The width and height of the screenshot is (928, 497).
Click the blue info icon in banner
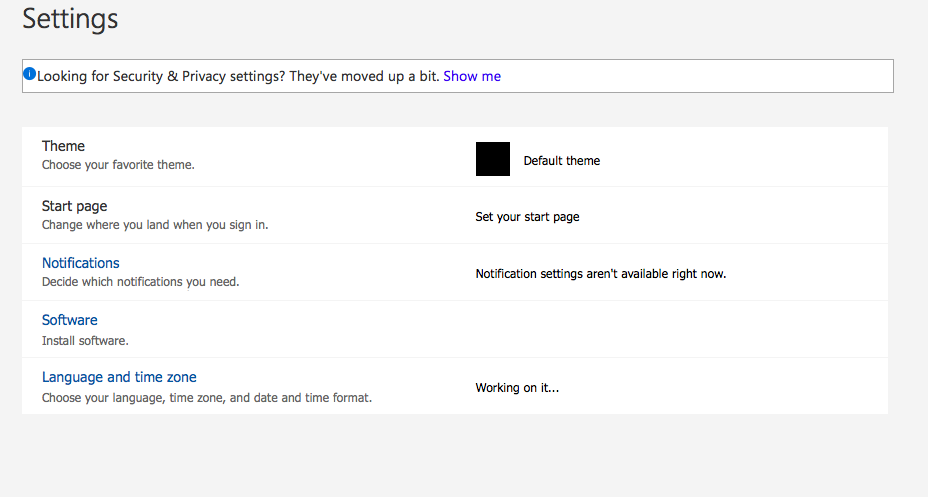click(x=30, y=74)
